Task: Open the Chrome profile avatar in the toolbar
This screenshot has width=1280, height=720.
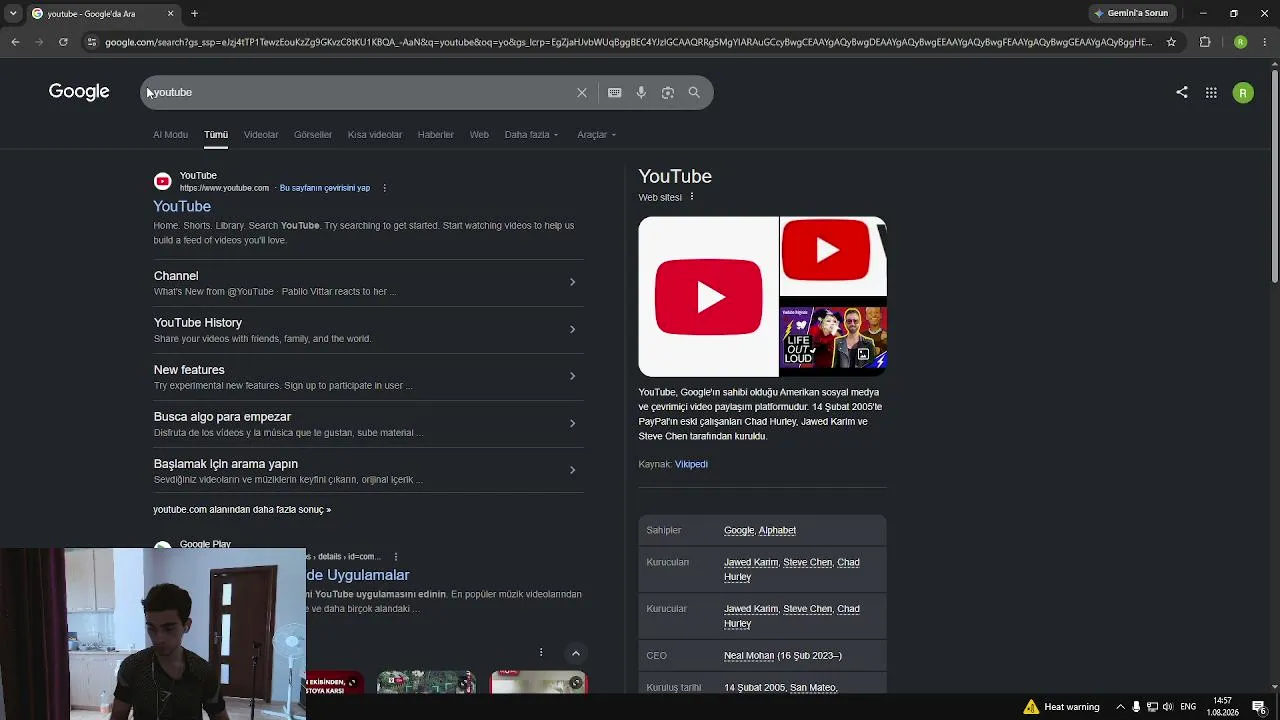Action: (x=1240, y=42)
